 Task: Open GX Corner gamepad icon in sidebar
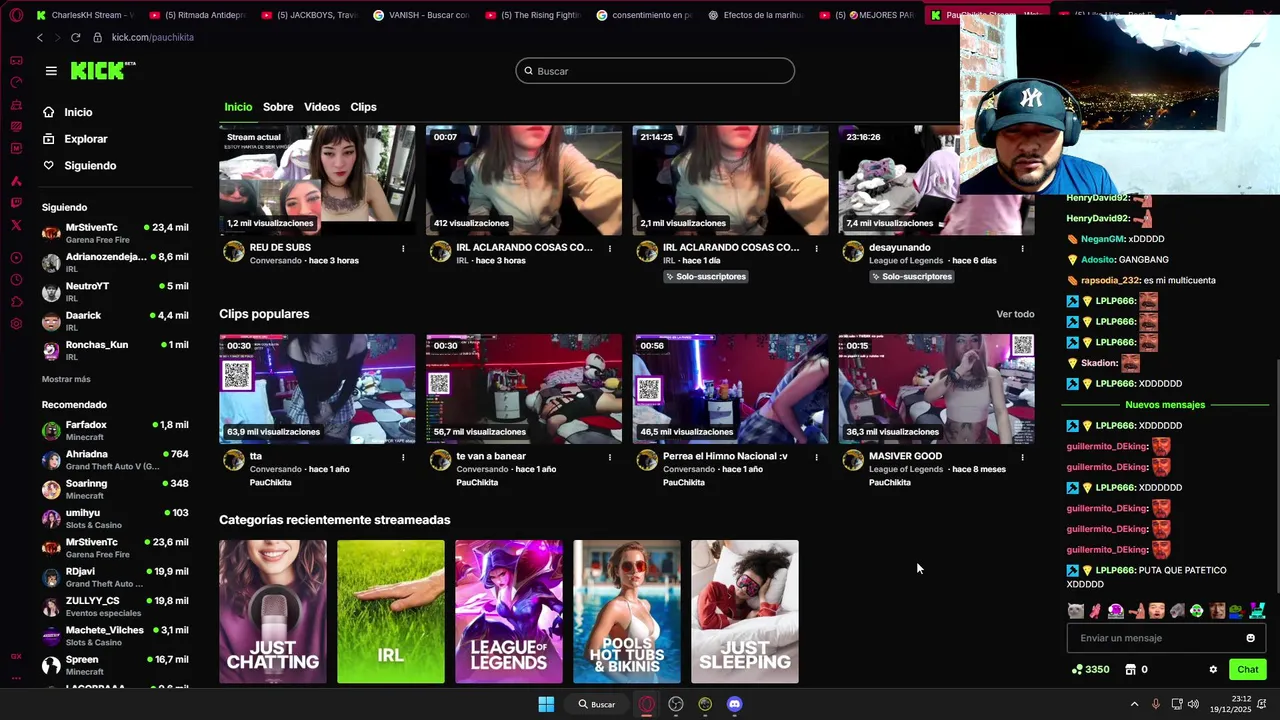tap(16, 60)
